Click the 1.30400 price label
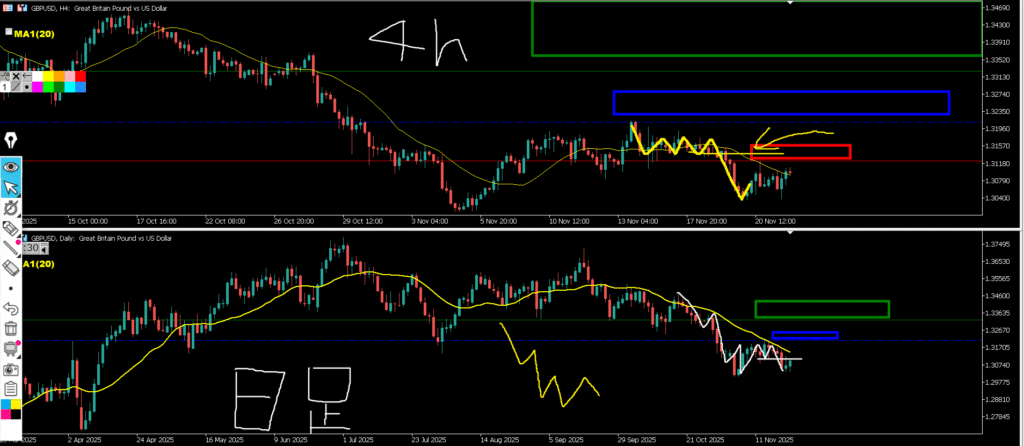The width and height of the screenshot is (1024, 446). pos(999,198)
